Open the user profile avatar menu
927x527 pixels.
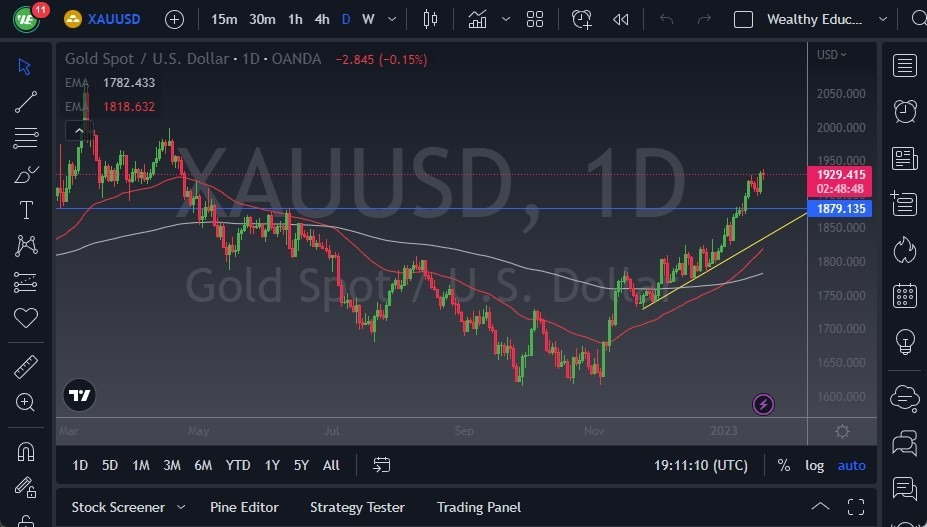pyautogui.click(x=25, y=20)
